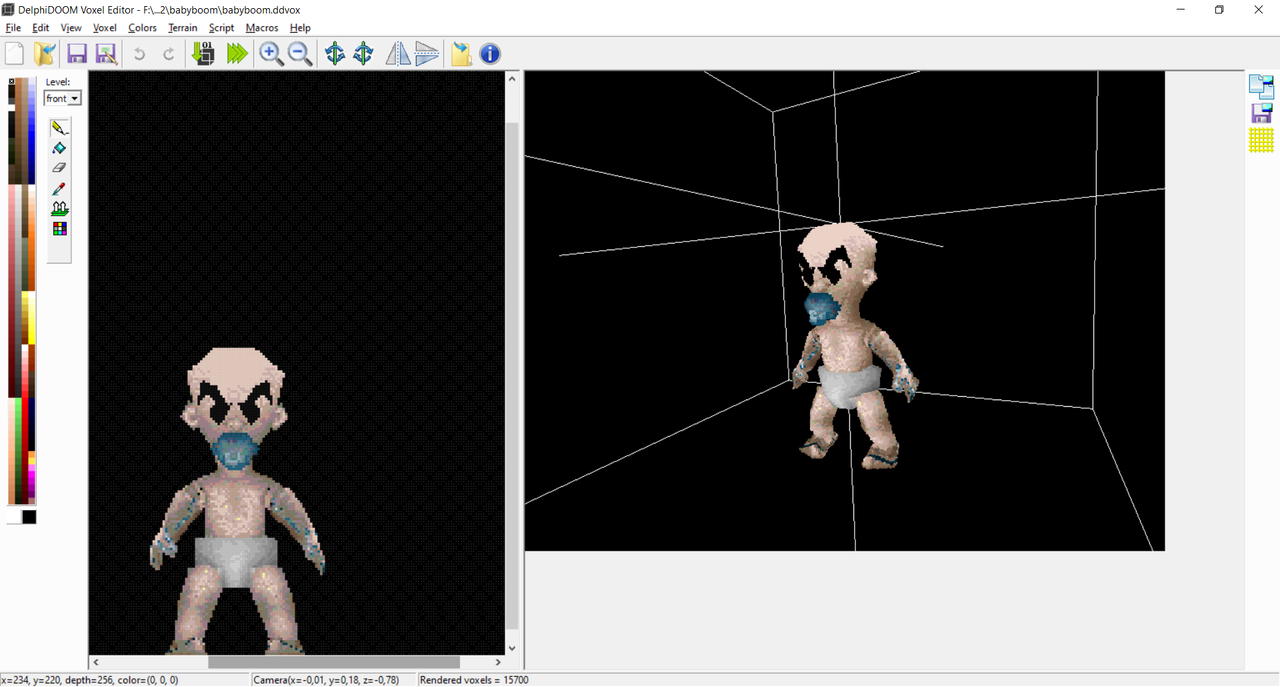Screen dimensions: 1280x687
Task: Open the Edit menu
Action: tap(41, 28)
